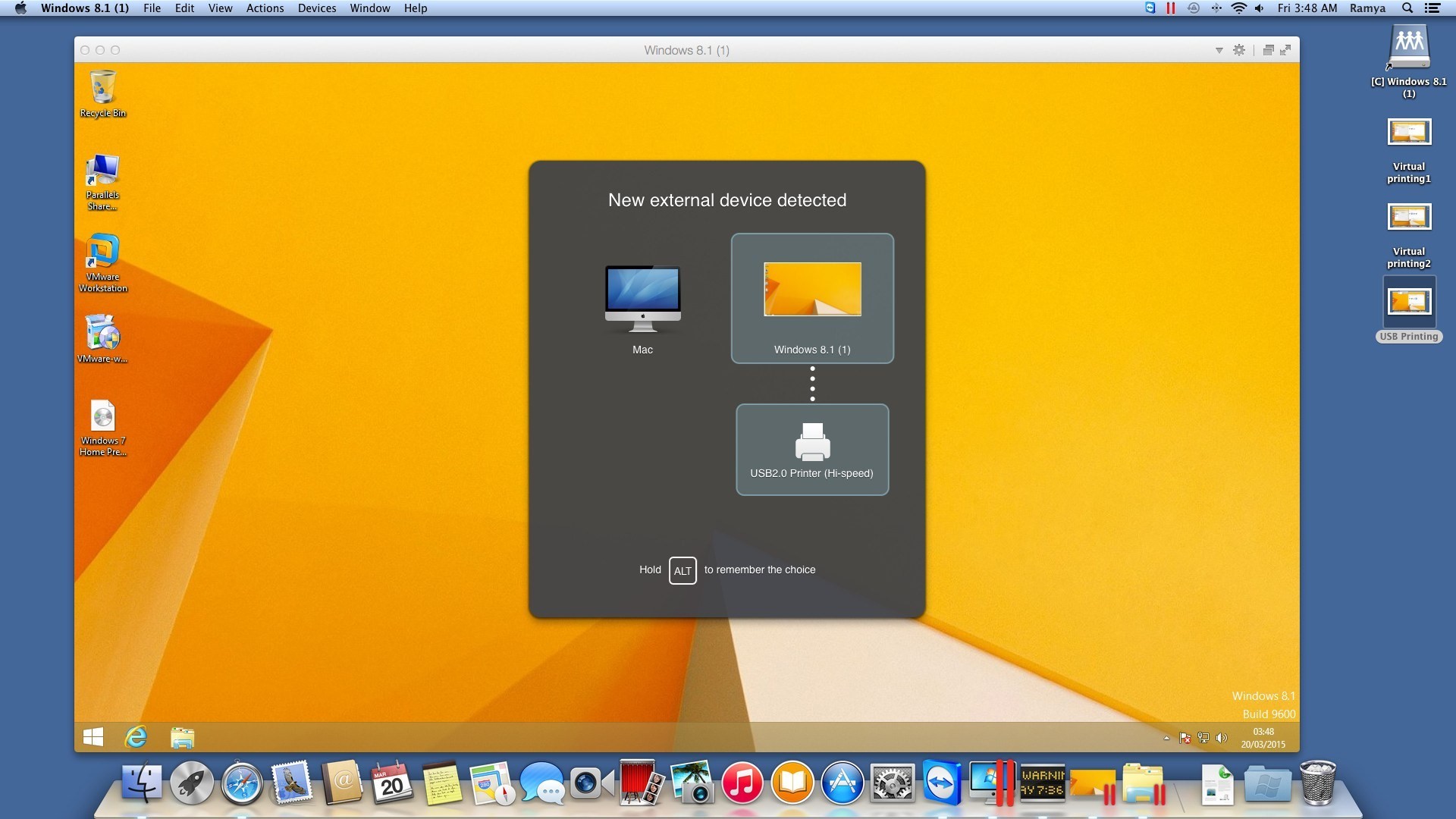Open the Ramya user menu

click(x=1367, y=8)
